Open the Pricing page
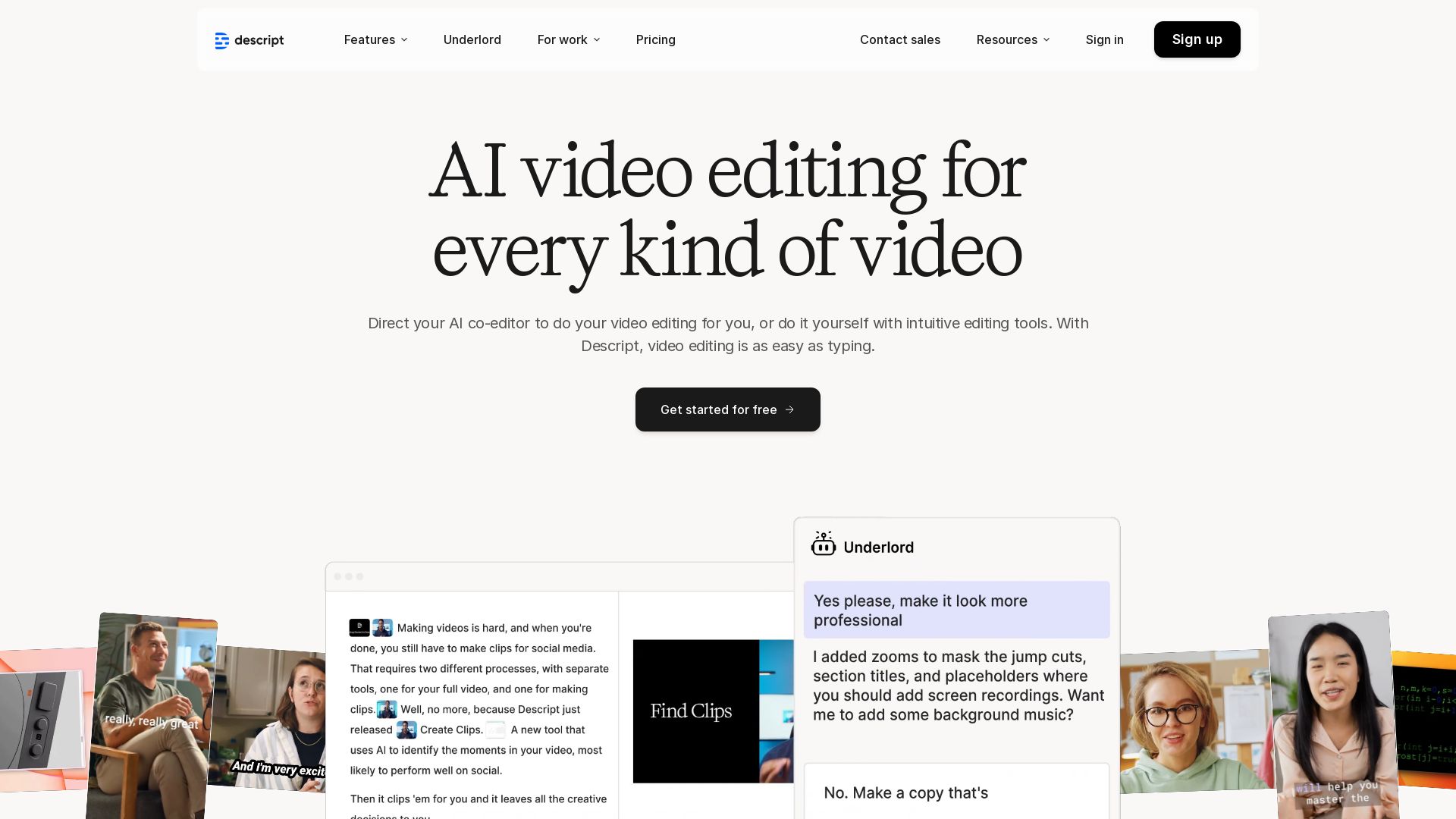This screenshot has width=1456, height=819. coord(655,39)
